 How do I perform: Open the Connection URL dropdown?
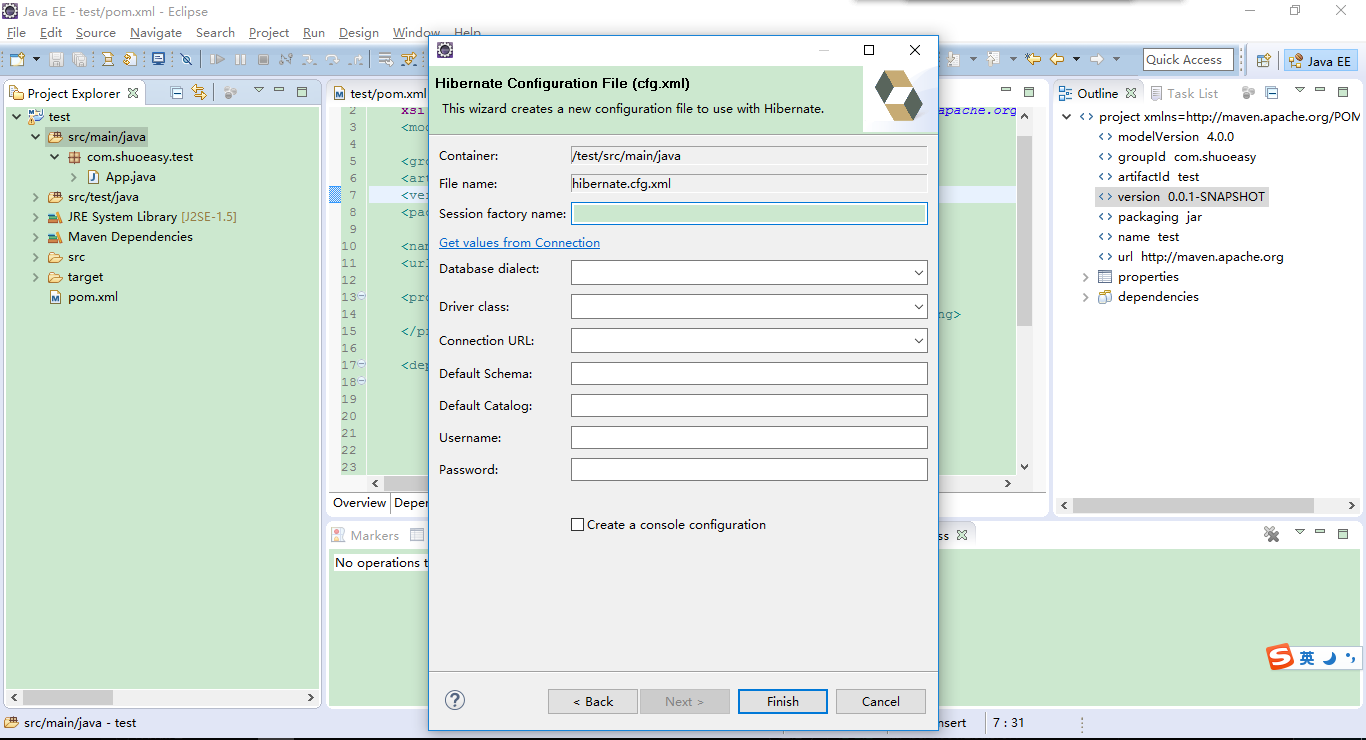coord(918,340)
